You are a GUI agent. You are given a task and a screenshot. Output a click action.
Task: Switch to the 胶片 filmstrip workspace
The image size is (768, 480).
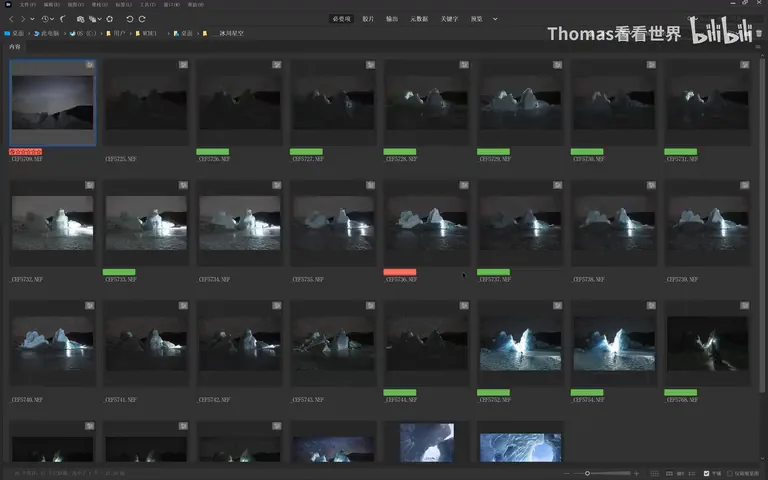pos(368,19)
